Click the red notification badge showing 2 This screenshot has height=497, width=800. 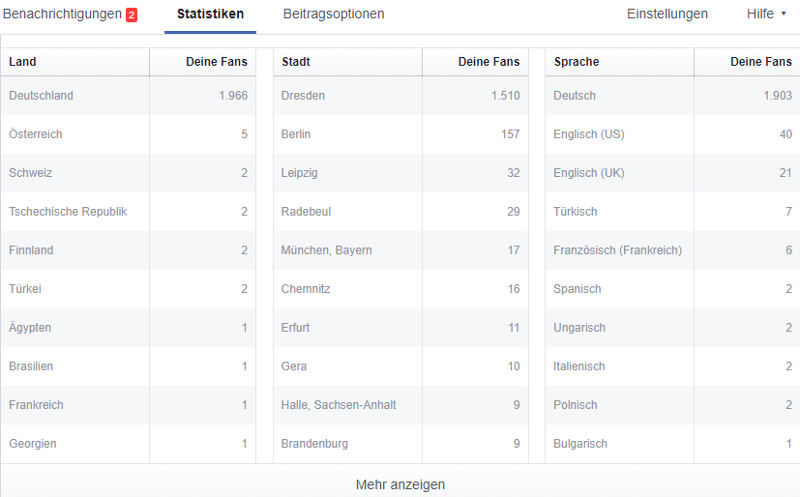click(x=131, y=15)
